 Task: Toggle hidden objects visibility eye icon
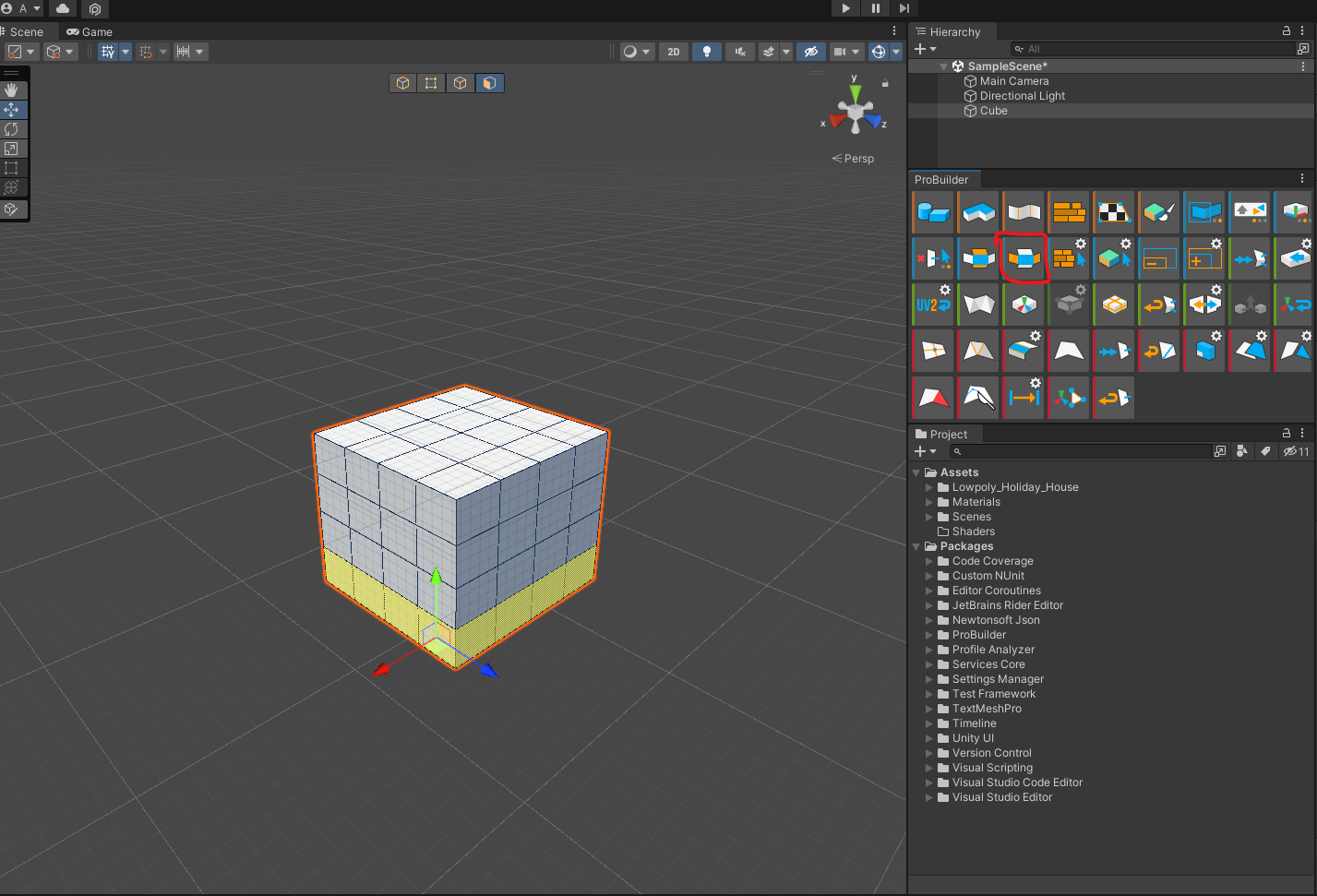point(810,52)
